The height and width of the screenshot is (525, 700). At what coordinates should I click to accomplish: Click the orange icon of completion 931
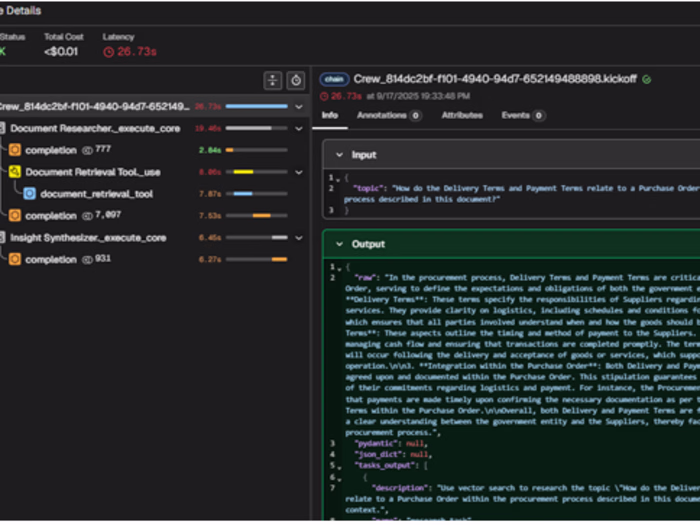tap(15, 259)
